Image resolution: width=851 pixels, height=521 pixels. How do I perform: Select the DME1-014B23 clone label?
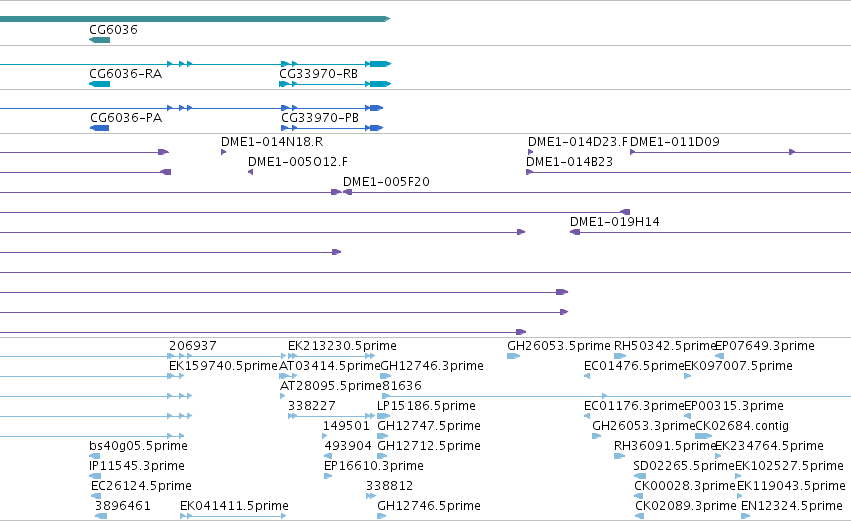tap(569, 162)
